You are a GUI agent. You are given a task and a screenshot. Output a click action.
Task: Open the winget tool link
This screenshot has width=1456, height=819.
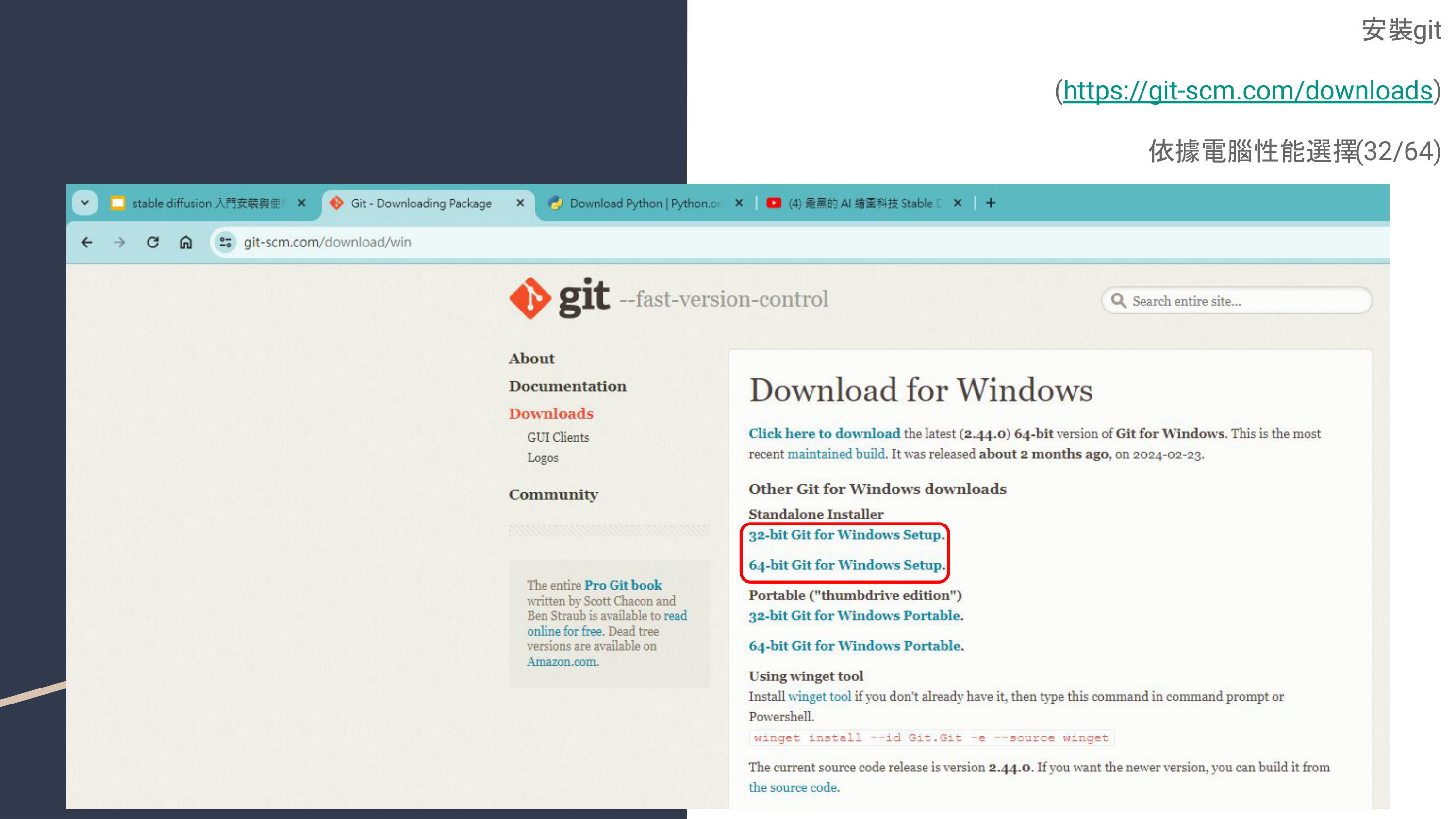[819, 696]
